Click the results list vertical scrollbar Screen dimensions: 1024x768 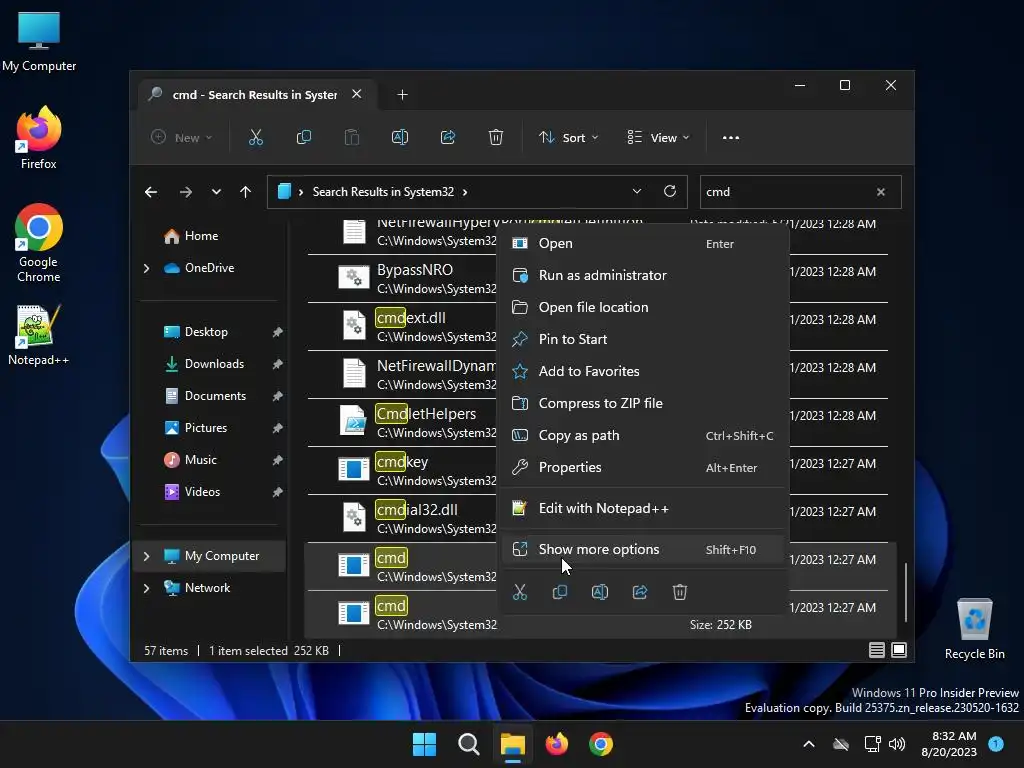pos(906,592)
